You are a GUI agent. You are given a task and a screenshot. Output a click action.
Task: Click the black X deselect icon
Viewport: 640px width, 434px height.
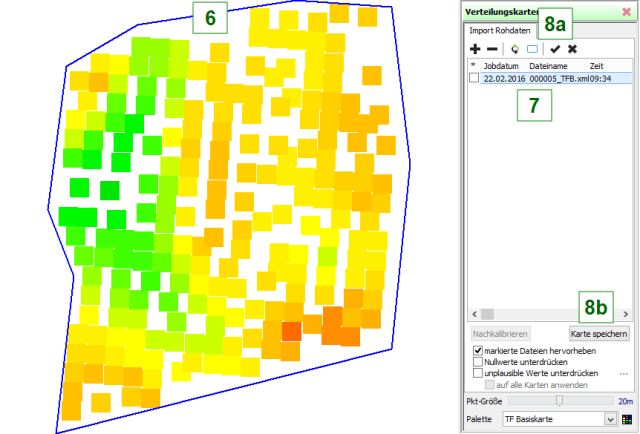[572, 48]
